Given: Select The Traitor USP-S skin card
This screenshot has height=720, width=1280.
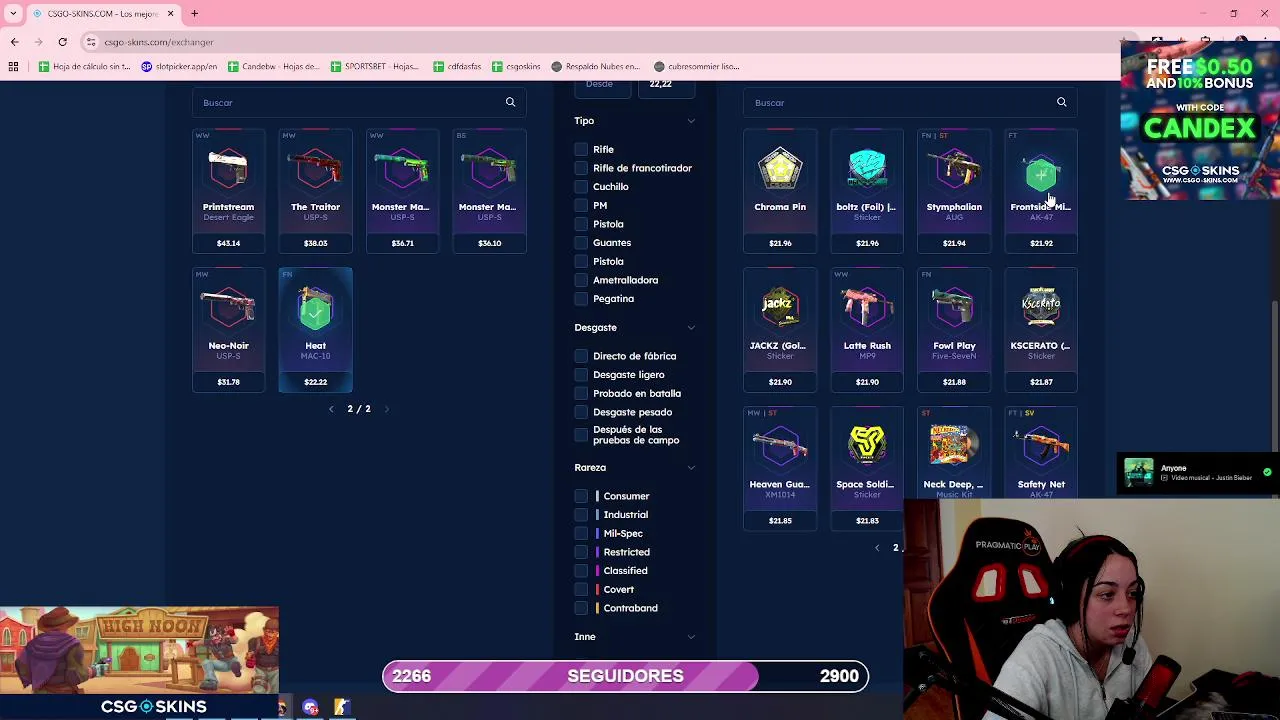Looking at the screenshot, I should coord(315,191).
